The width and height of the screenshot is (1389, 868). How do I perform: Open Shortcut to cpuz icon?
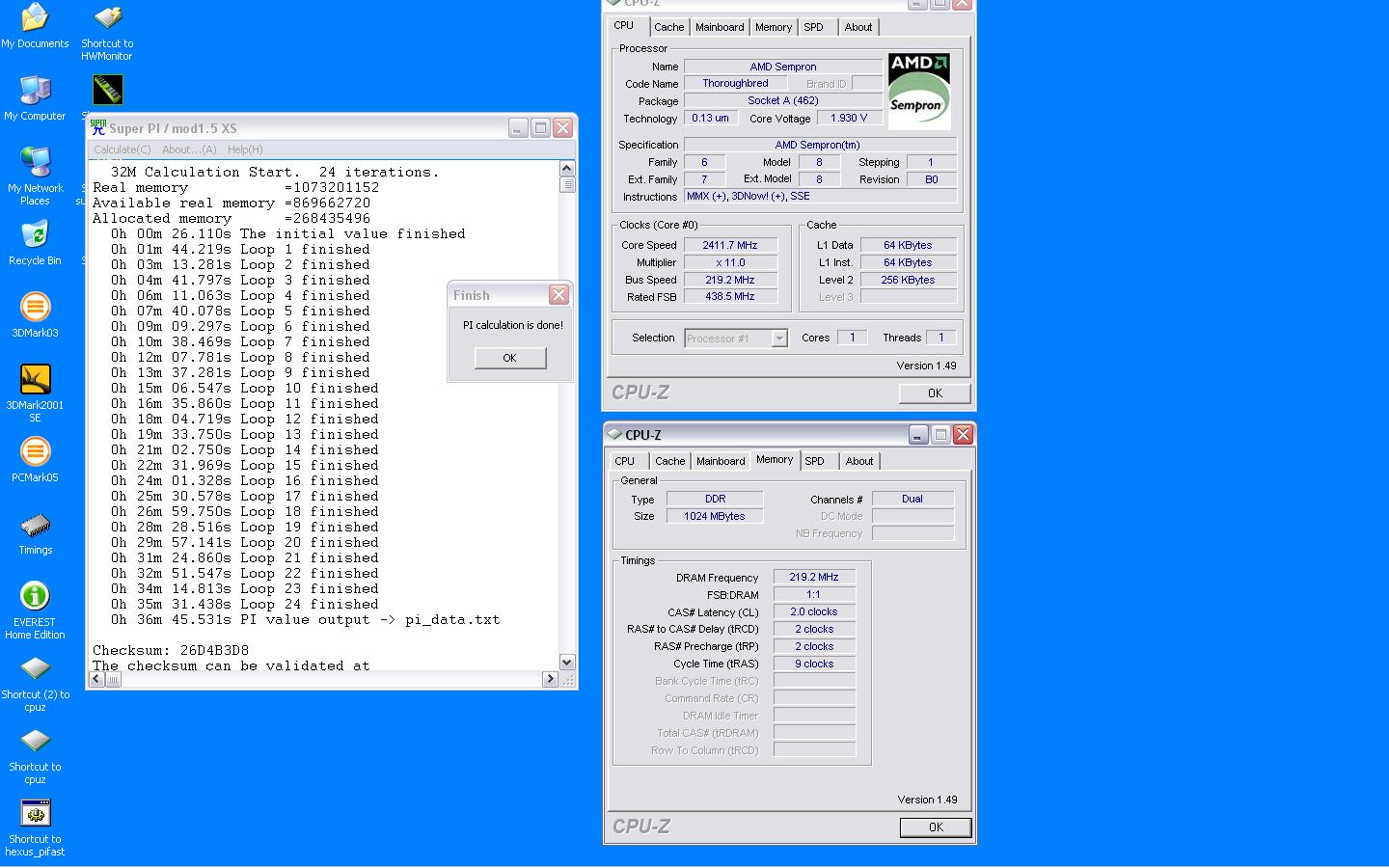[x=35, y=755]
